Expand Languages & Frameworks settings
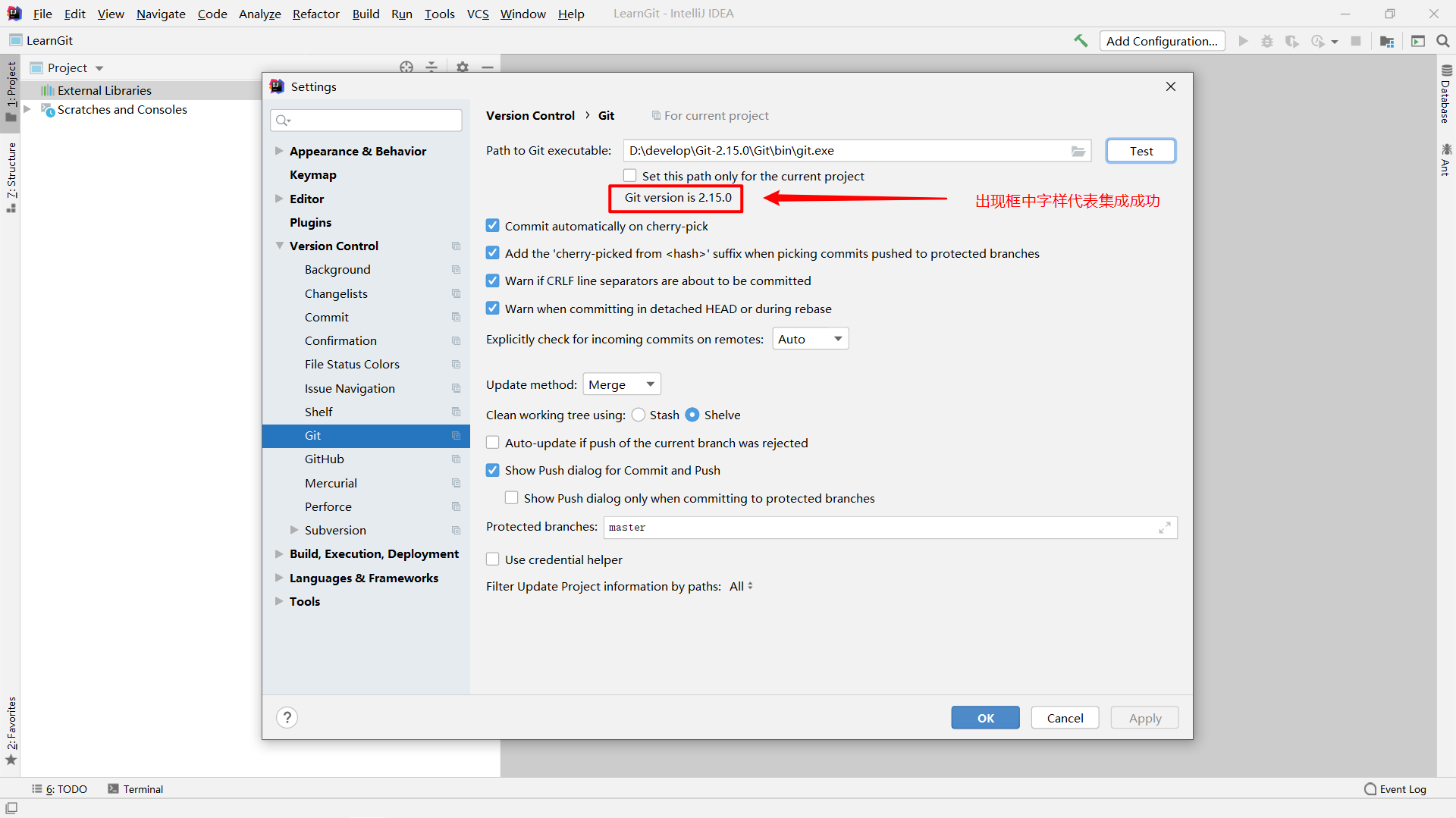1456x818 pixels. (x=279, y=578)
